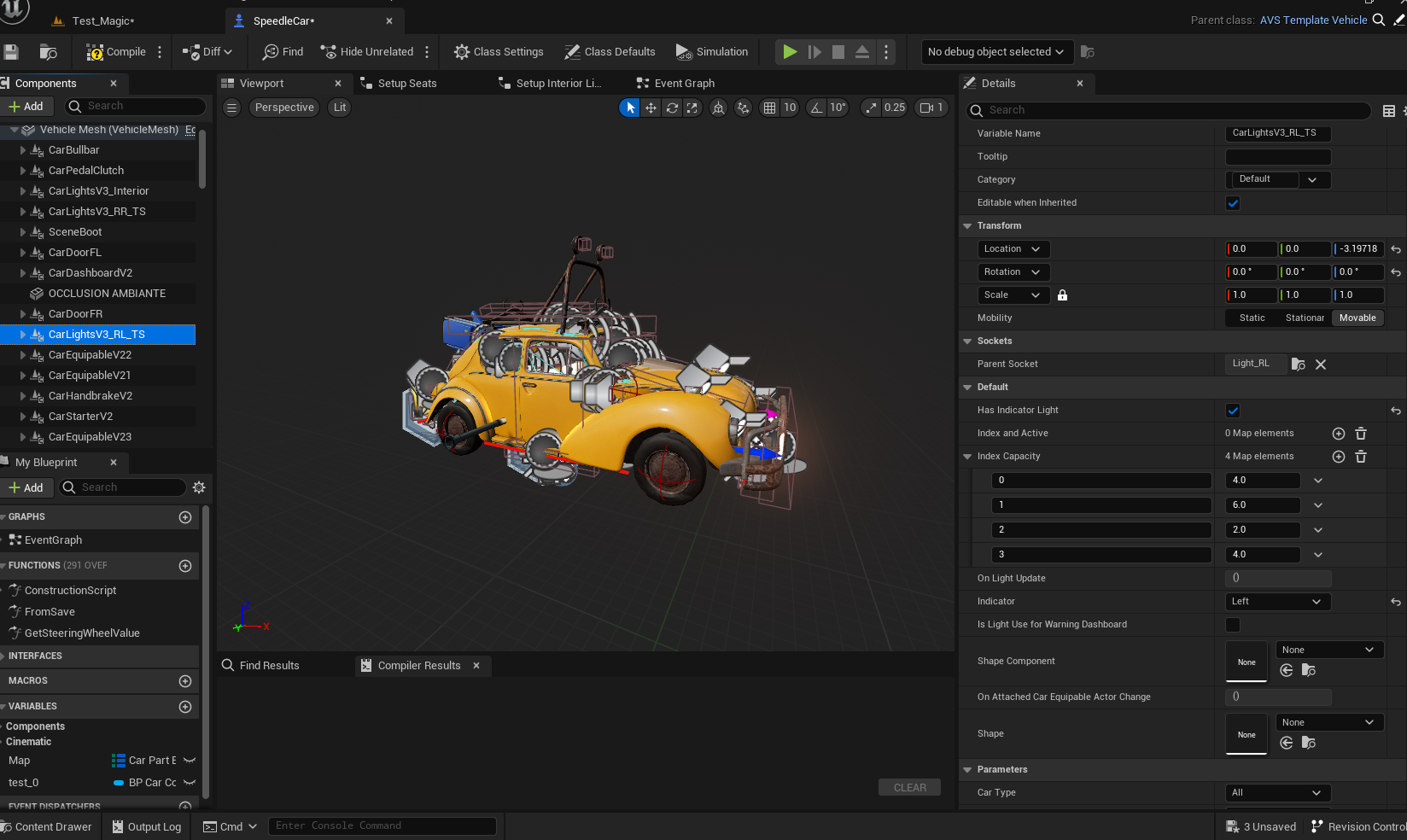Viewport: 1407px width, 840px height.
Task: Open My Blueprint settings gear
Action: pyautogui.click(x=199, y=487)
